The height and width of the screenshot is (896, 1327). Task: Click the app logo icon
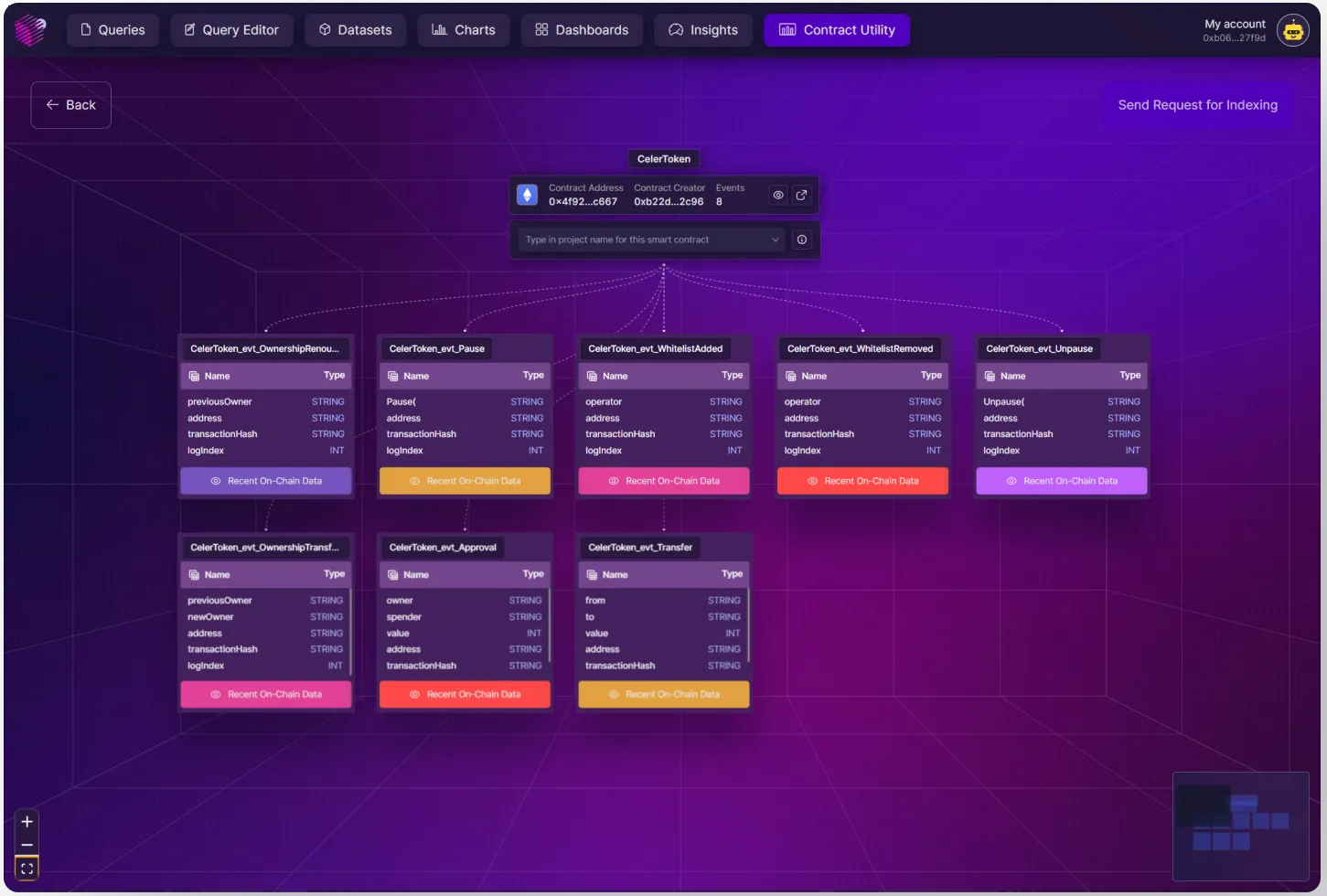point(30,30)
